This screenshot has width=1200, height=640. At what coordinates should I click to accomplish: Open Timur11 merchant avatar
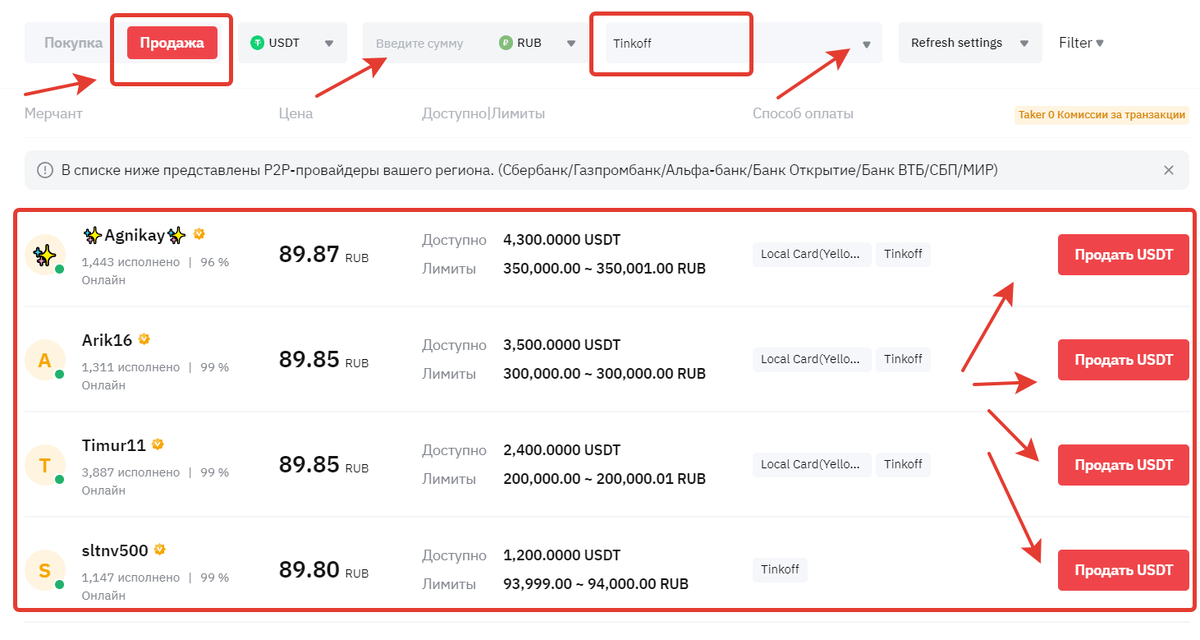pos(44,466)
